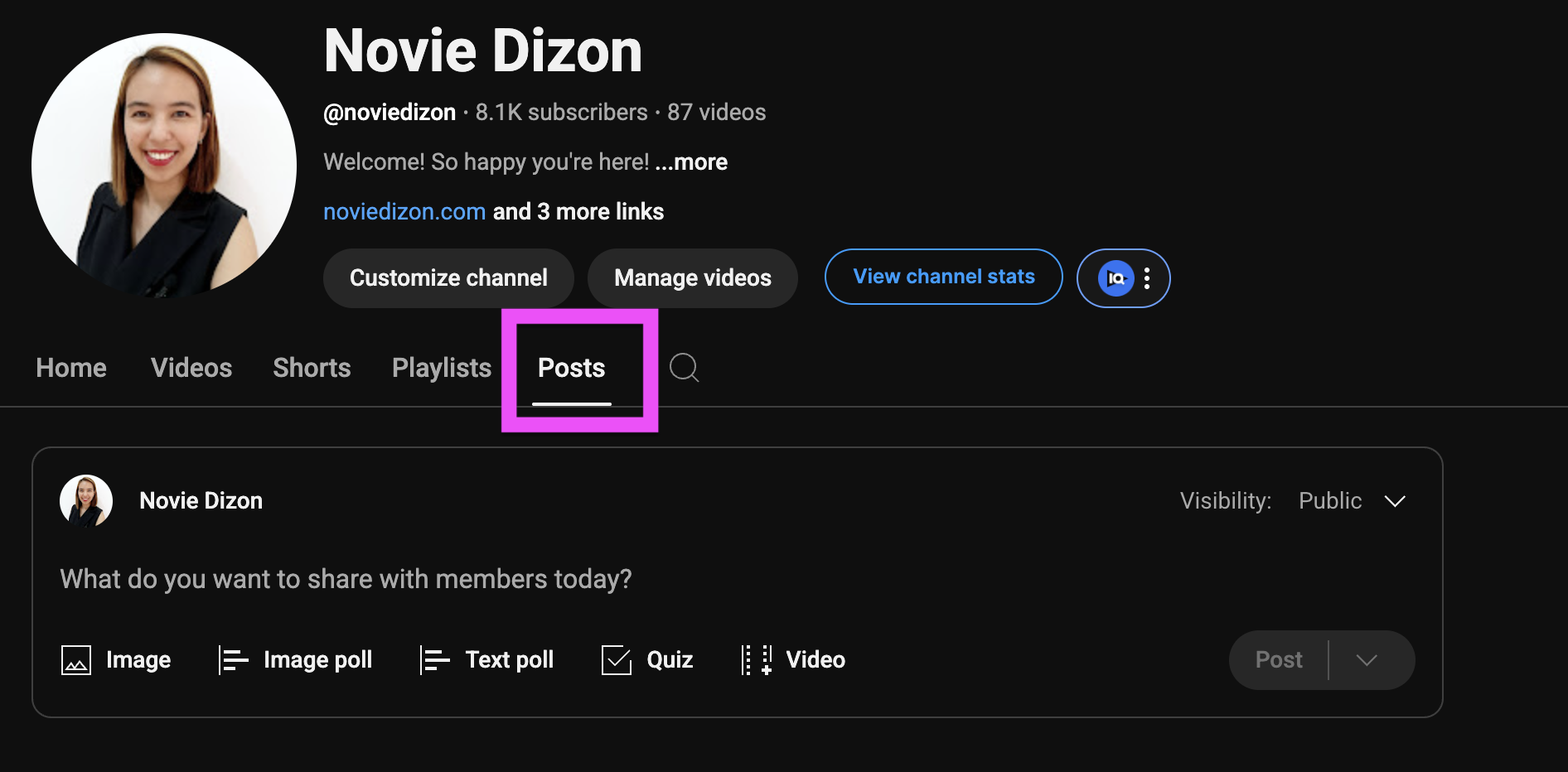Click Novie Dizon name in post composer
Screen dimensions: 1568x772
[x=201, y=501]
